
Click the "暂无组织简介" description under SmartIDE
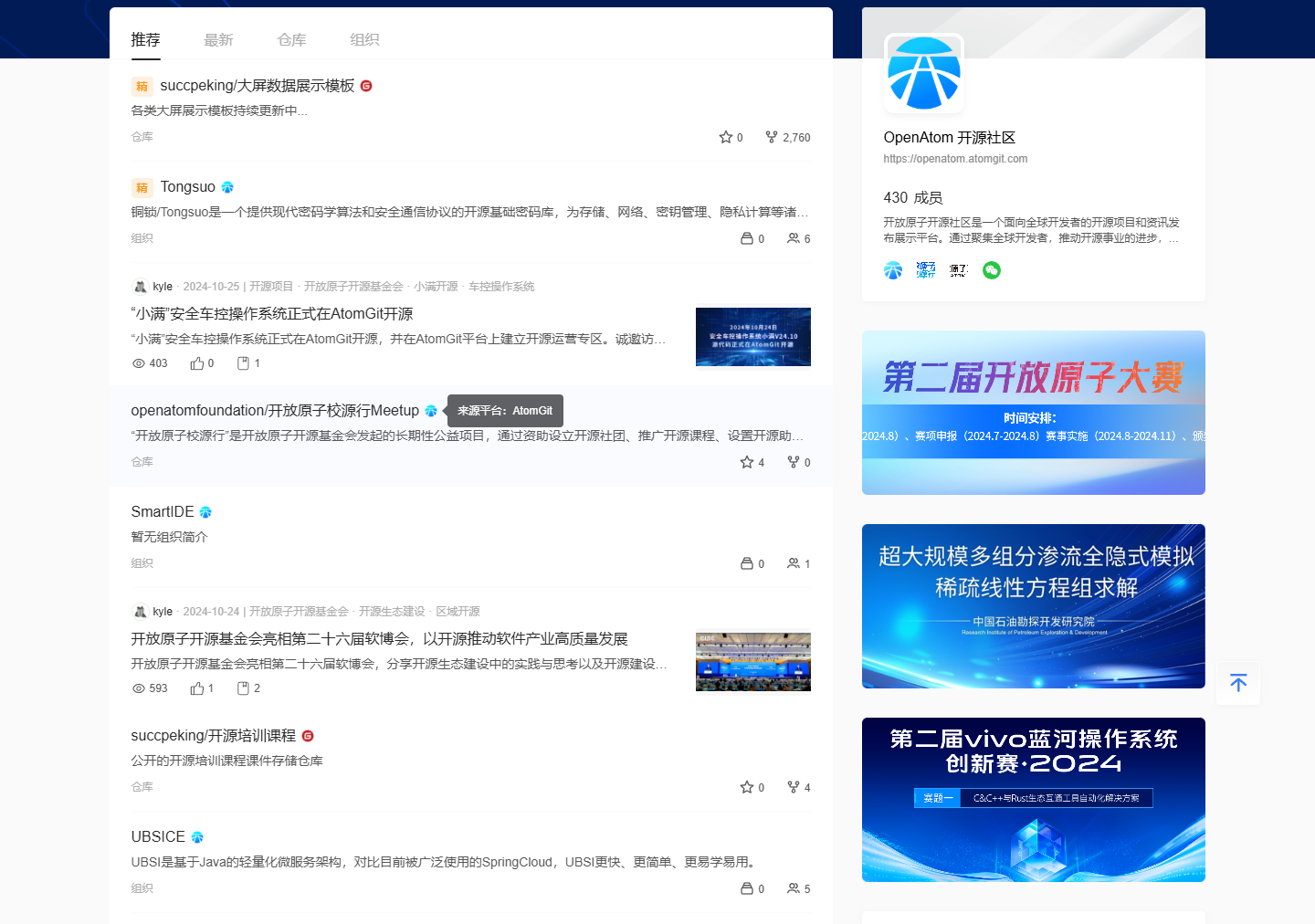[169, 538]
